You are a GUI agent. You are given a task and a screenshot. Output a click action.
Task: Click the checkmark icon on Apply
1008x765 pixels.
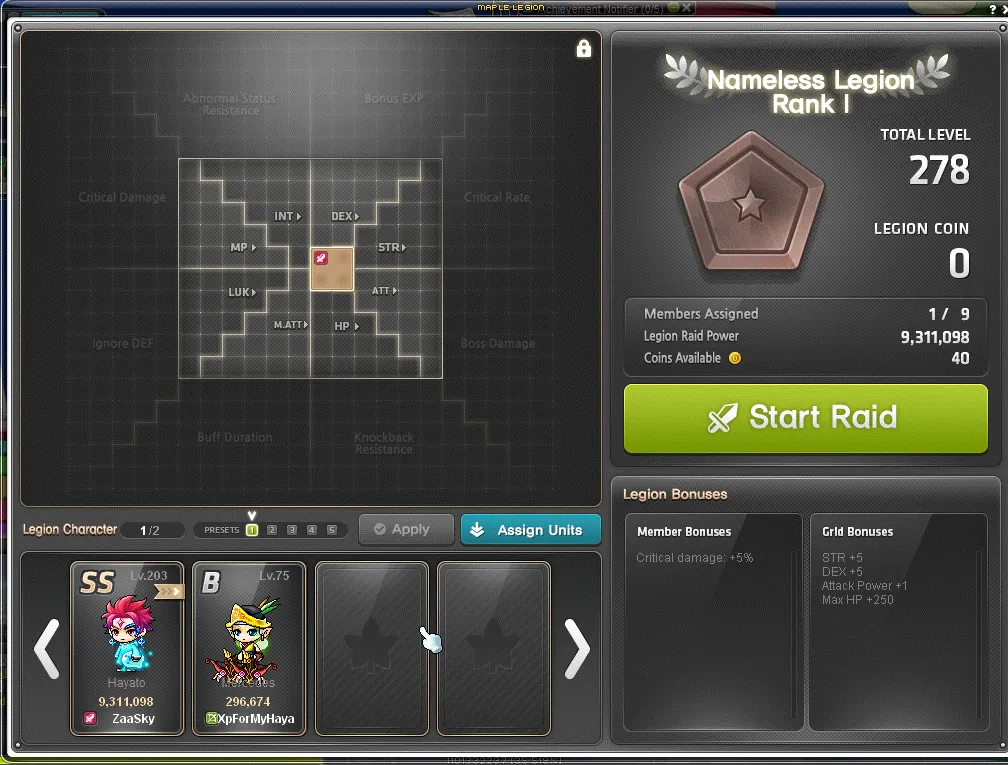point(380,529)
